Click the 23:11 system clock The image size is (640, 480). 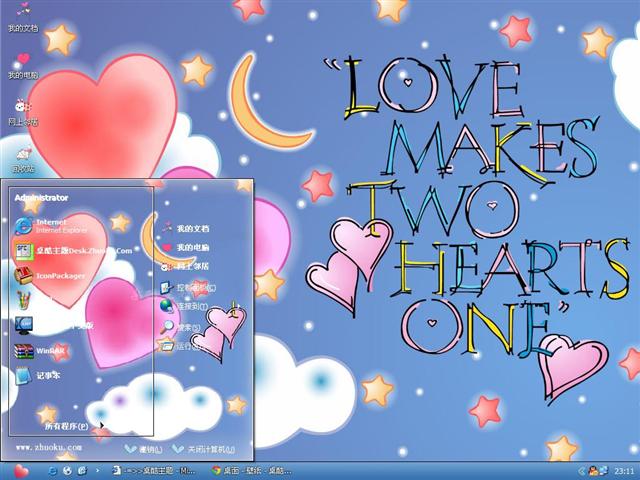624,471
